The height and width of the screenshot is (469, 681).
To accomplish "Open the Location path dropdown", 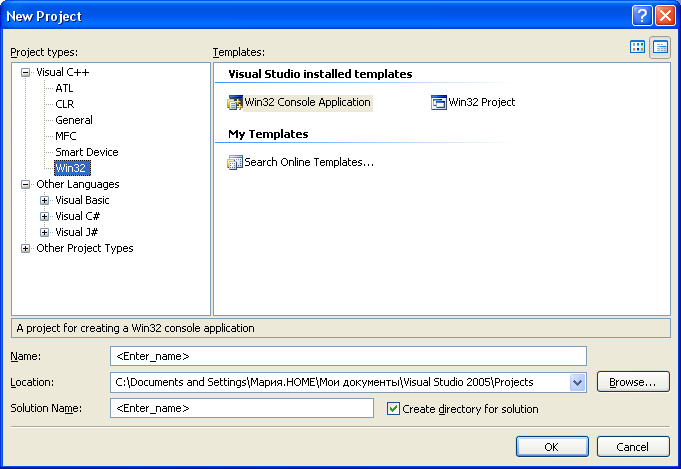I will coord(577,383).
